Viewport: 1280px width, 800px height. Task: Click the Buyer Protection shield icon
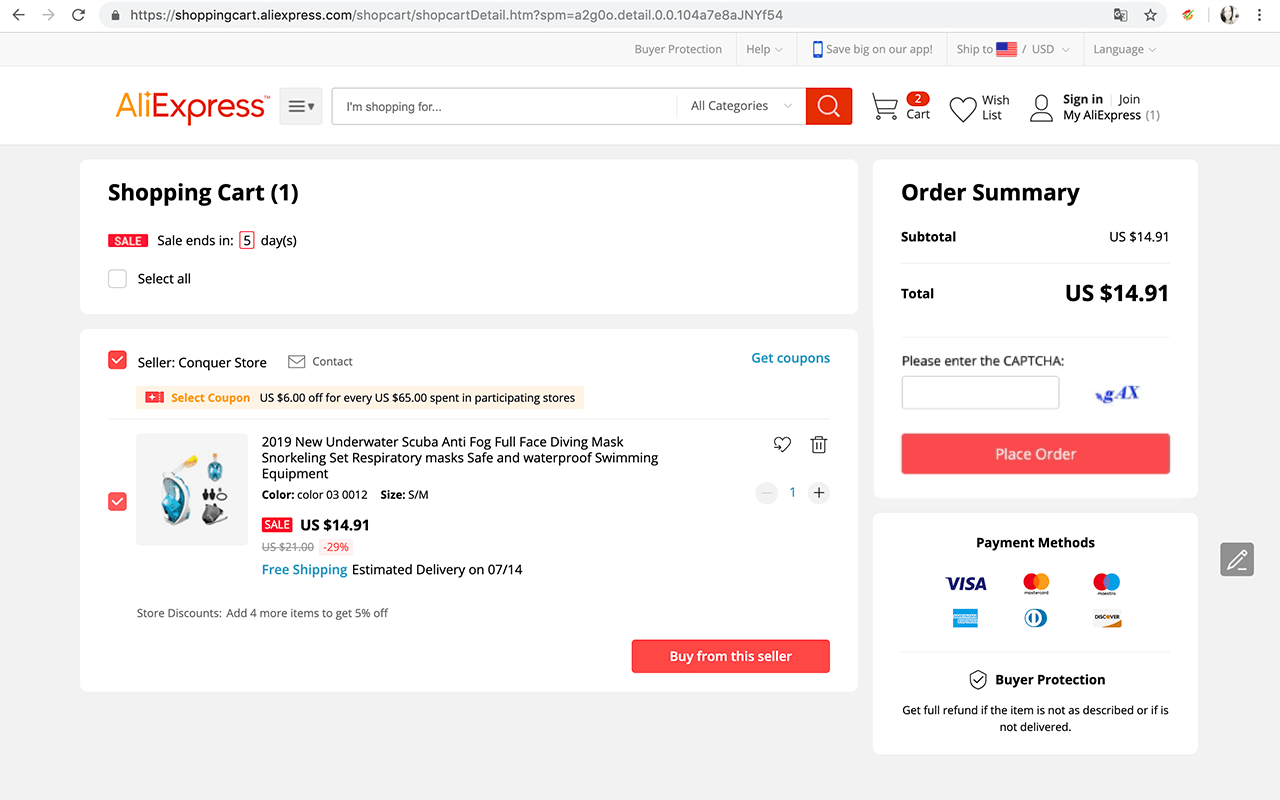click(x=978, y=680)
